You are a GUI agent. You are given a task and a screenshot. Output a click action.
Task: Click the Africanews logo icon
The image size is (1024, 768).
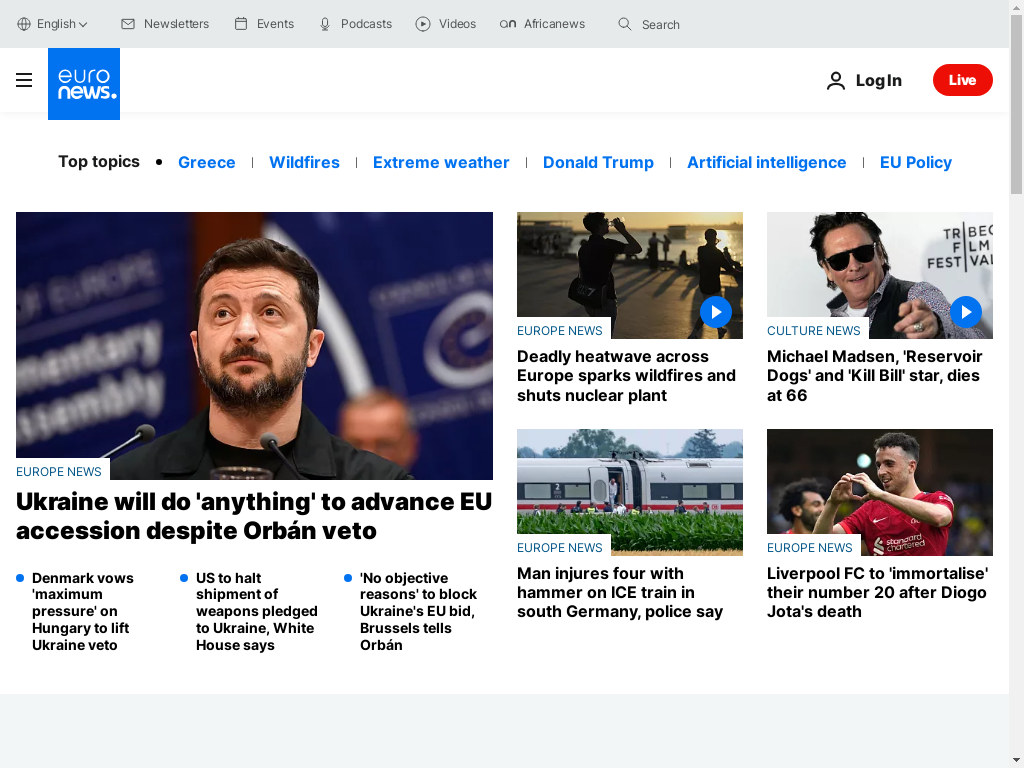tap(507, 24)
